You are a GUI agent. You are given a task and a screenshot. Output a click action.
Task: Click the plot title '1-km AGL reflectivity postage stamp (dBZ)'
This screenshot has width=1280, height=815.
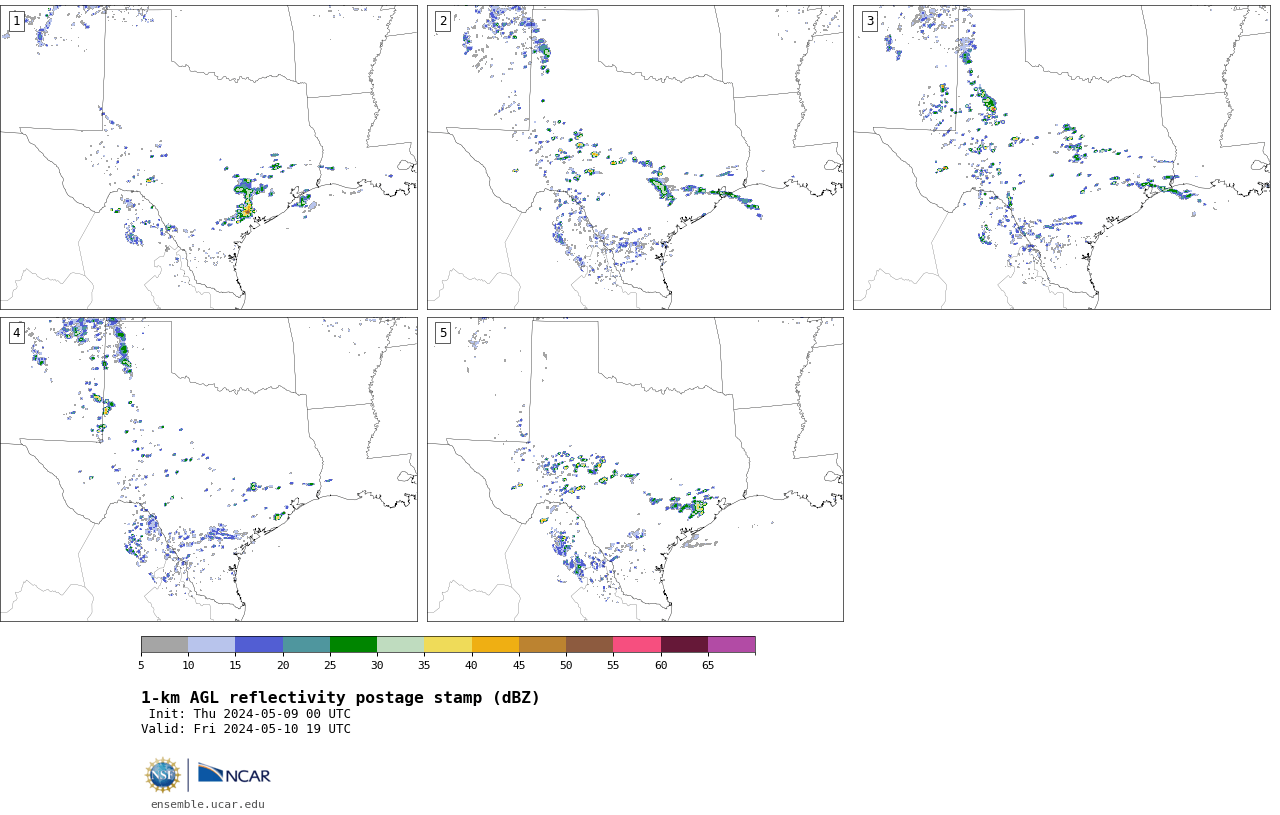click(x=340, y=698)
